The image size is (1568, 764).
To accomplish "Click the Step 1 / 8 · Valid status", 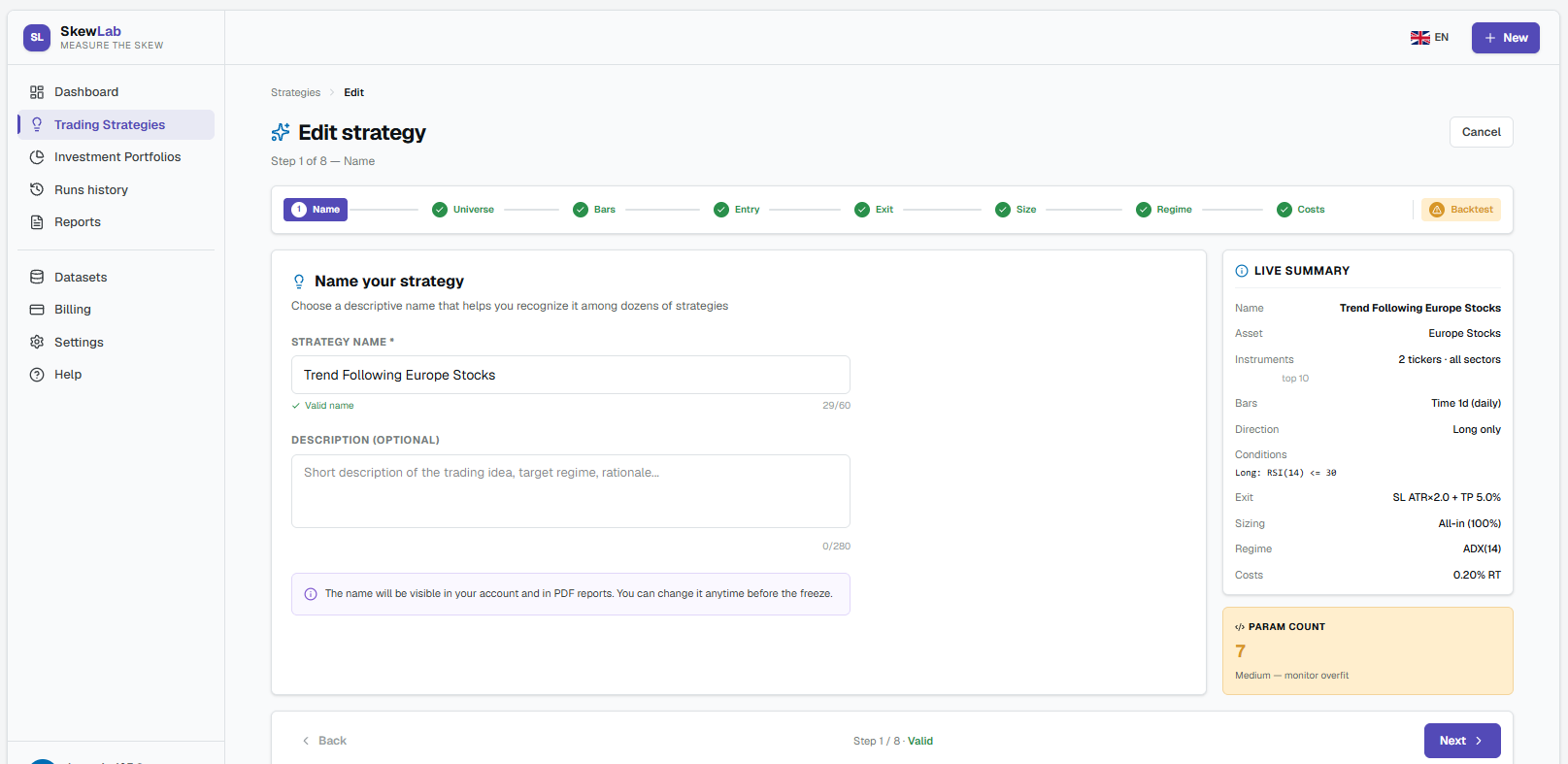I will 893,742.
